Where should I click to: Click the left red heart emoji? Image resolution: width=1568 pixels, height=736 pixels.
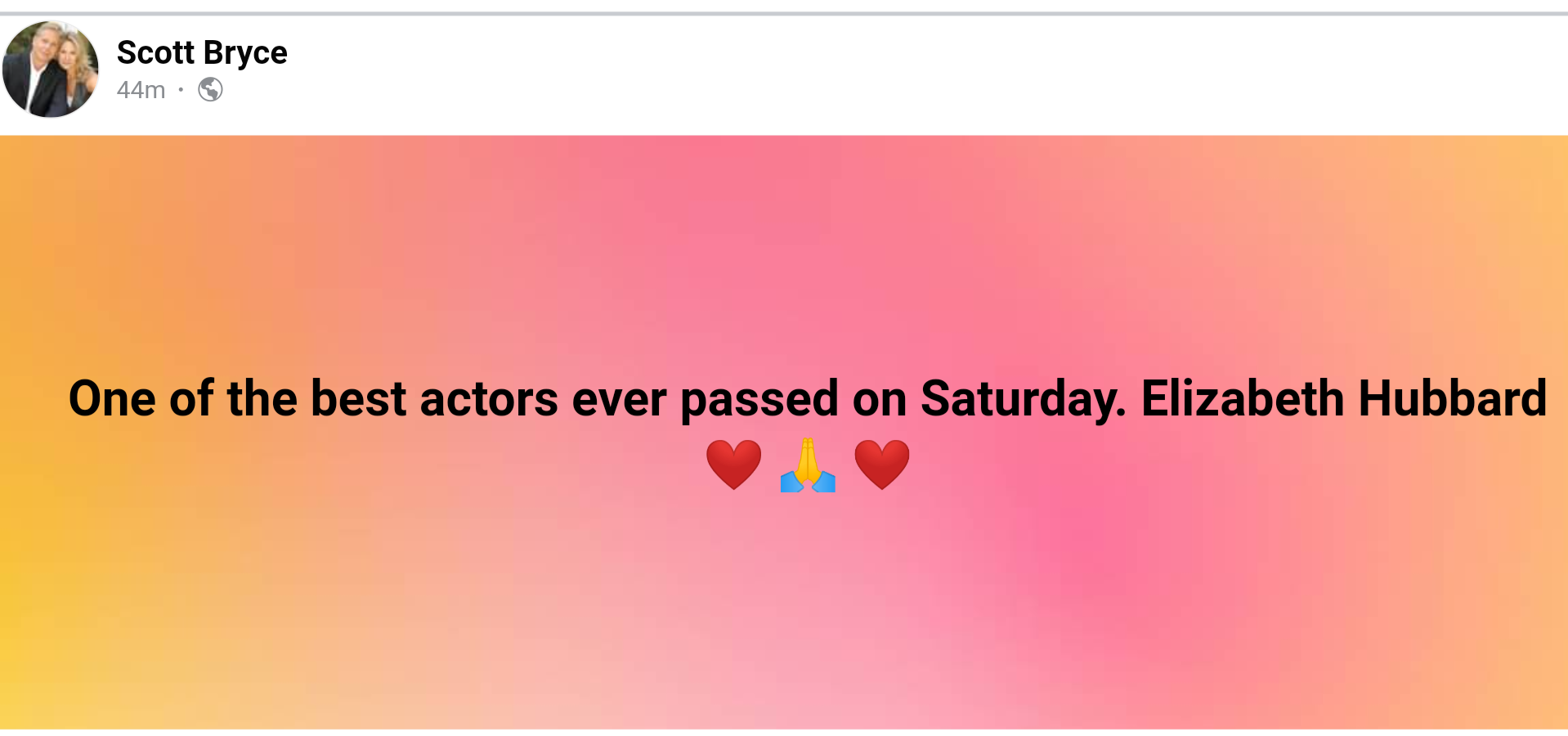click(x=733, y=464)
